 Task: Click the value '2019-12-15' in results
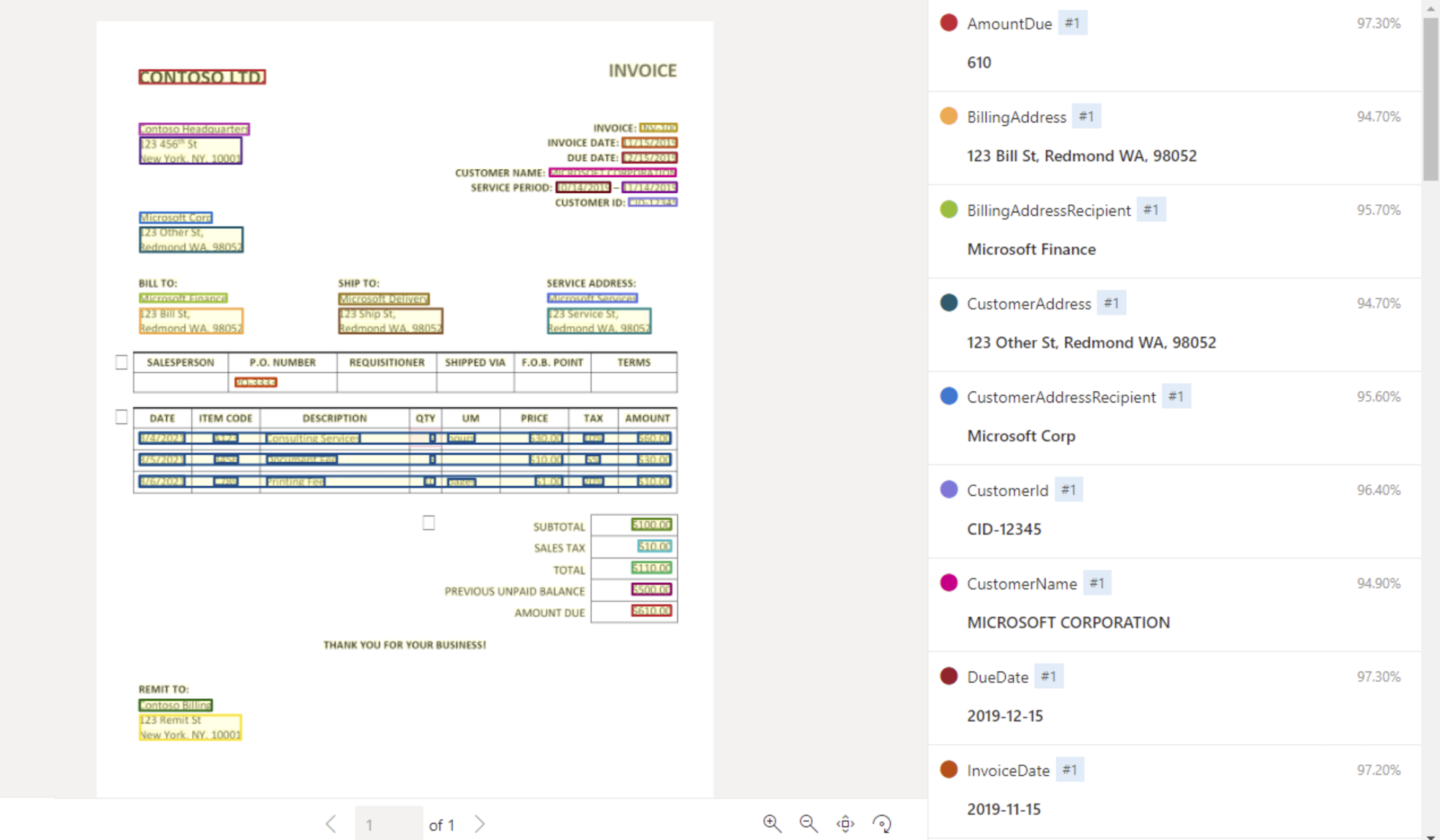[1004, 716]
